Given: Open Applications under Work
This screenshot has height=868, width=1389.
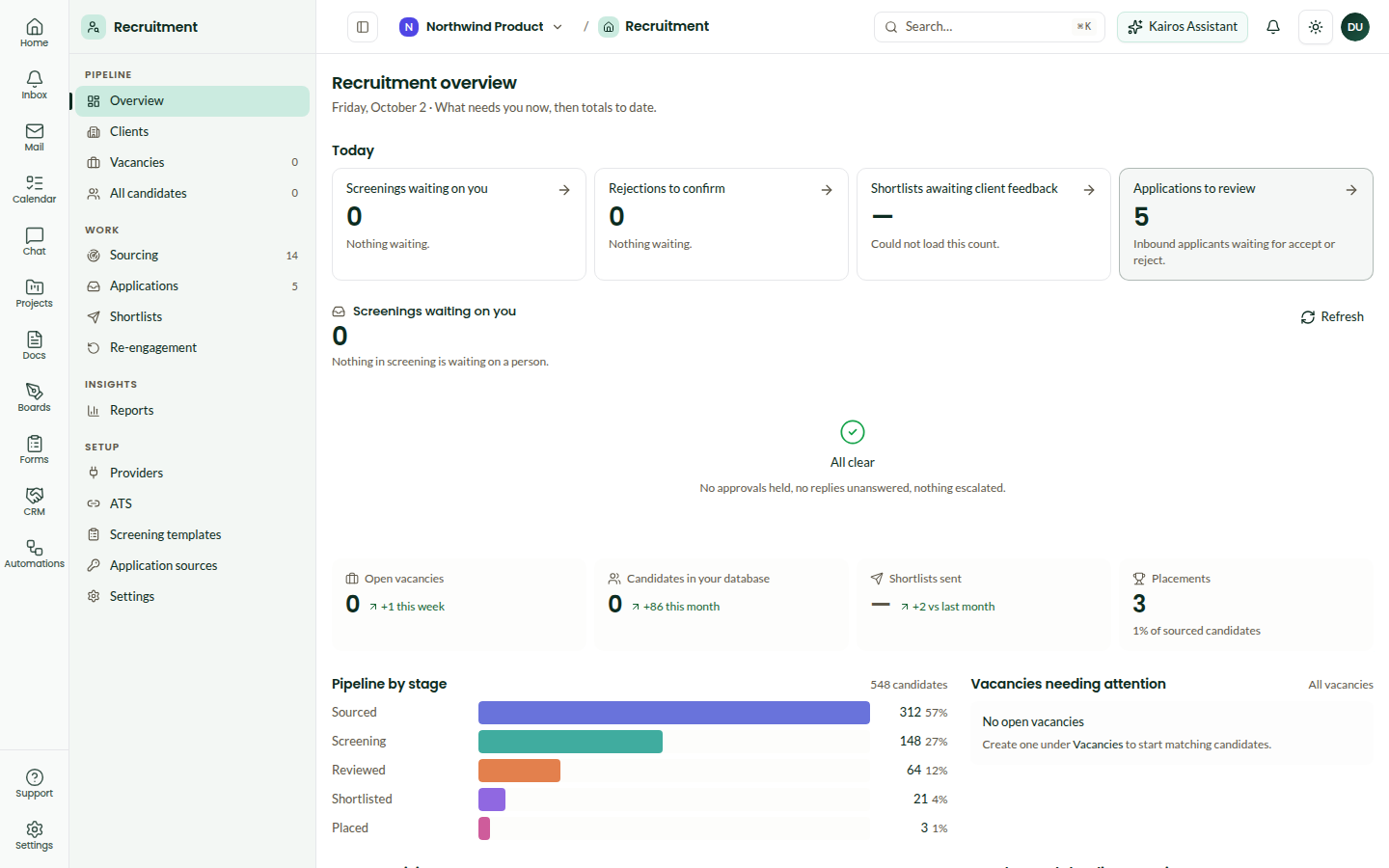Looking at the screenshot, I should coord(193,286).
